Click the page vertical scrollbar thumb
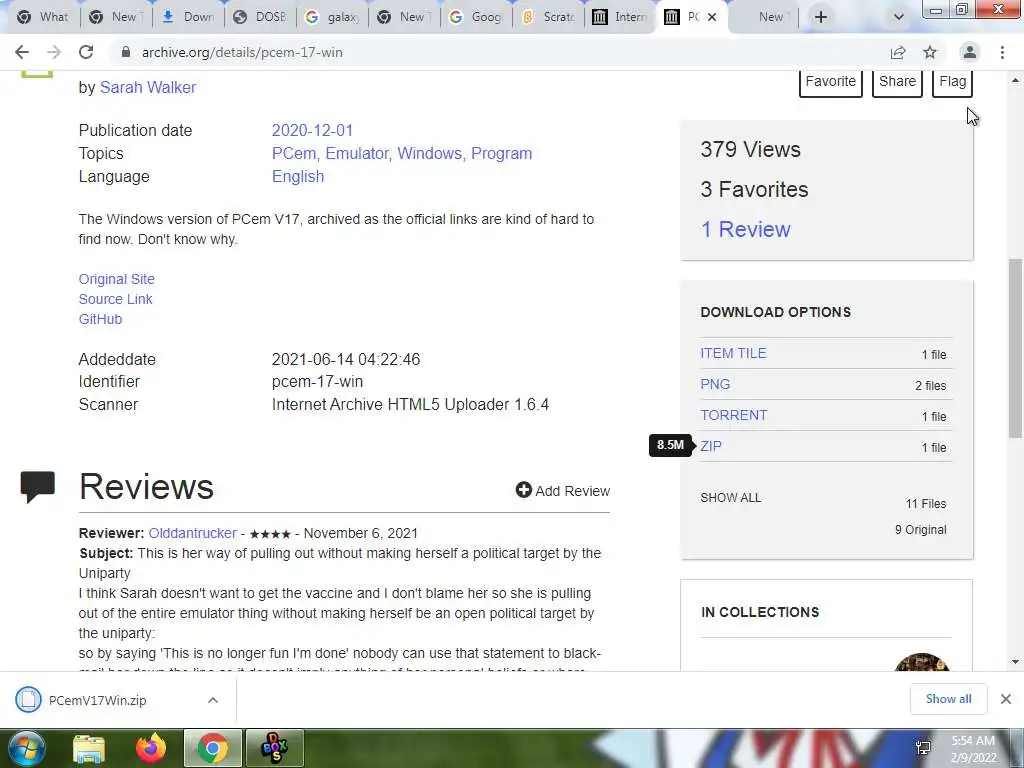The width and height of the screenshot is (1024, 768). [1015, 348]
